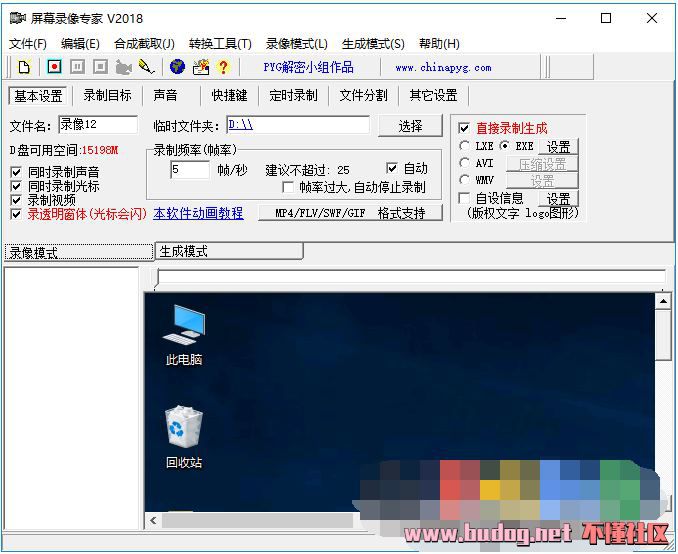Viewport: 678px width, 554px height.
Task: Toggle the 同时录制声音 checkbox
Action: pos(16,172)
